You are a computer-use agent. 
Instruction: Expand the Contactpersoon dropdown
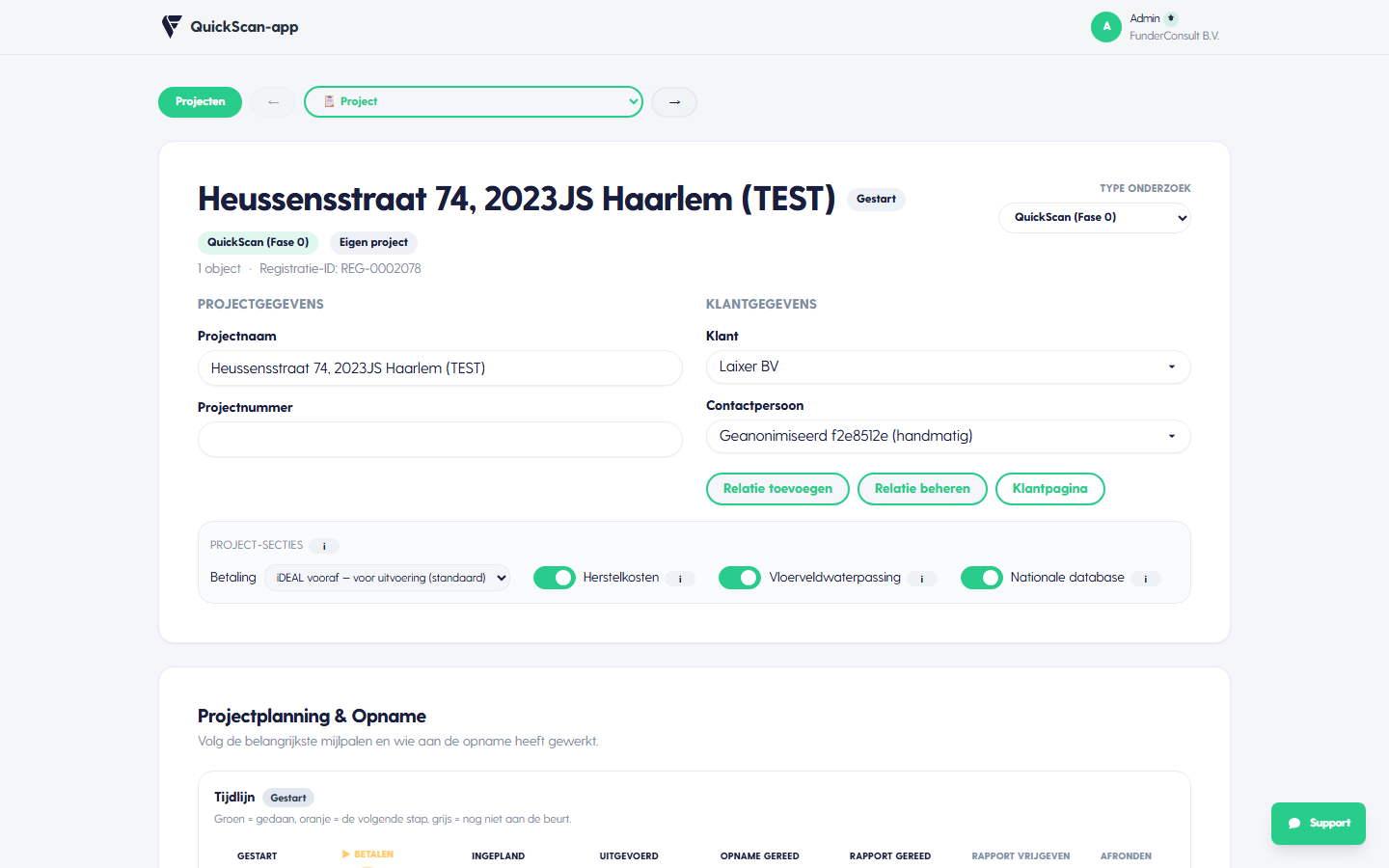(x=948, y=436)
